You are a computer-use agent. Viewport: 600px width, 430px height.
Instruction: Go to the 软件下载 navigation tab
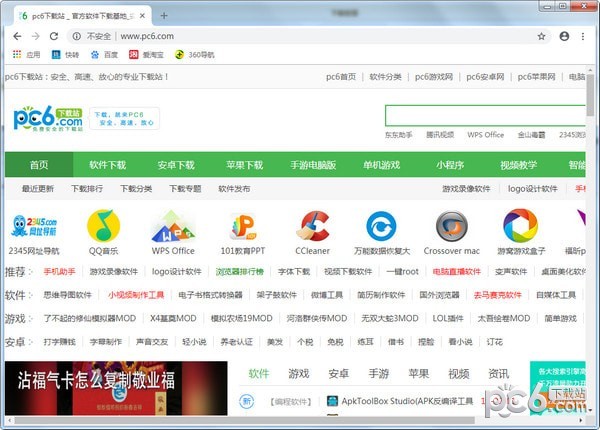107,165
